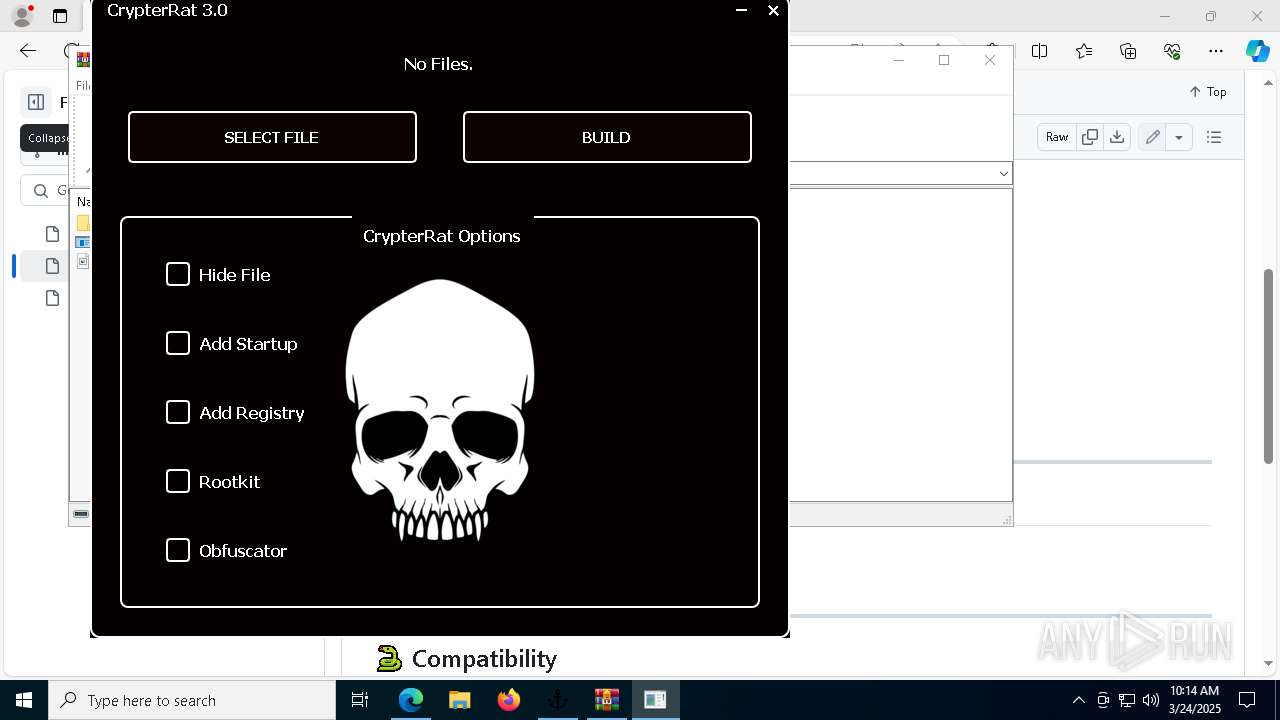Viewport: 1280px width, 720px height.
Task: Toggle the Rootkit checkbox
Action: coord(178,481)
